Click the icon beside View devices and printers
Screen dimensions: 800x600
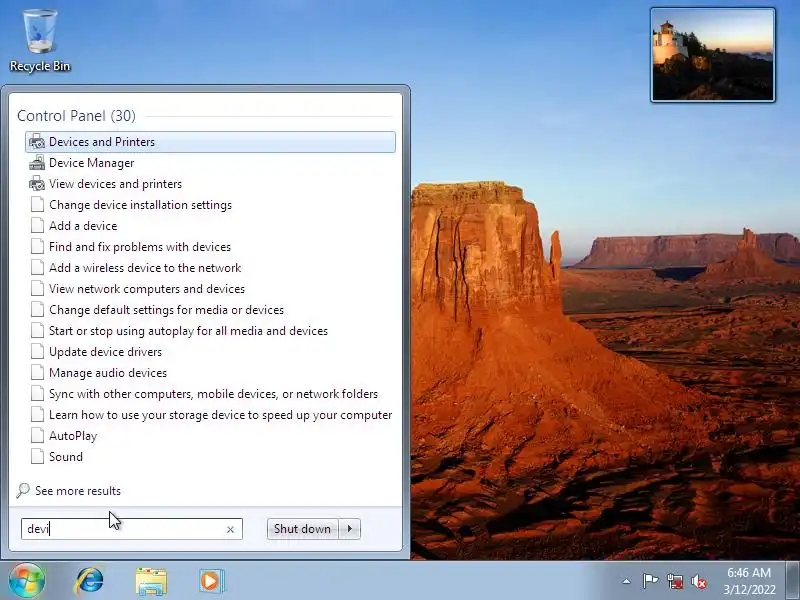tap(37, 184)
